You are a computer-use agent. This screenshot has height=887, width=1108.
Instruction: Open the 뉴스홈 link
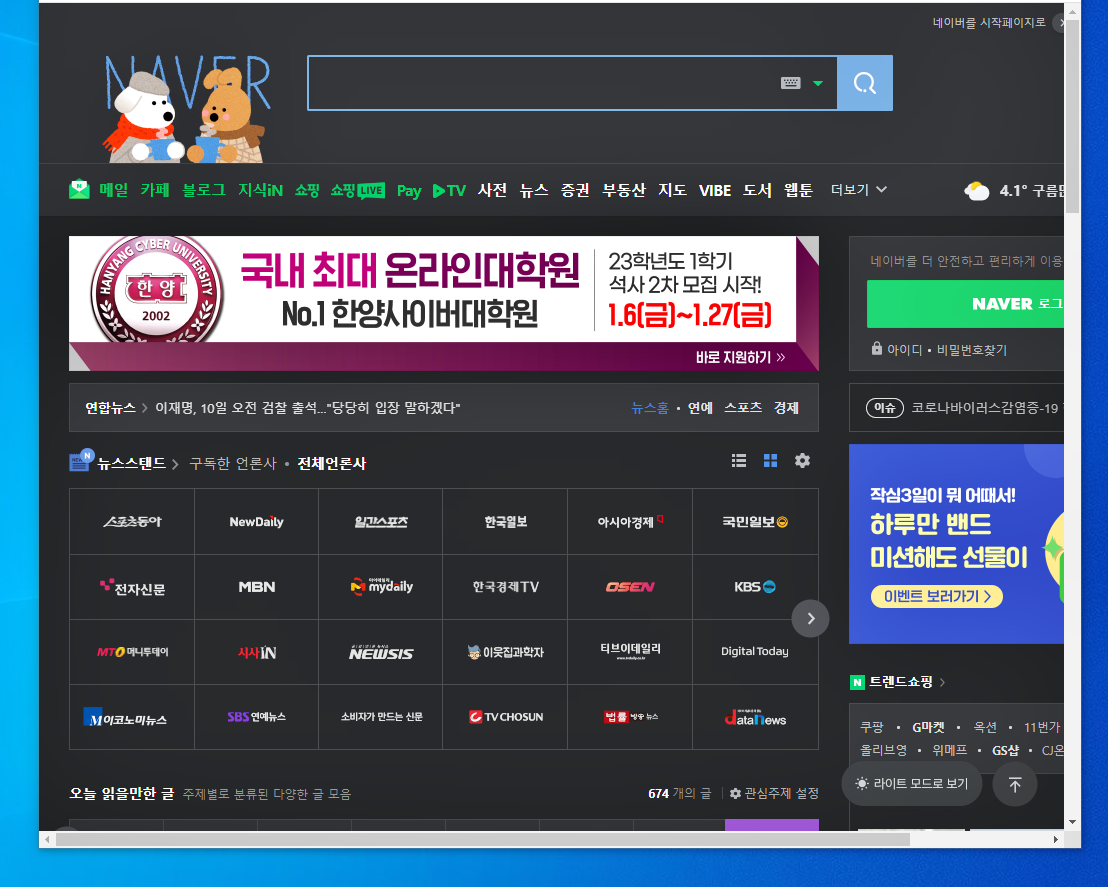(649, 408)
